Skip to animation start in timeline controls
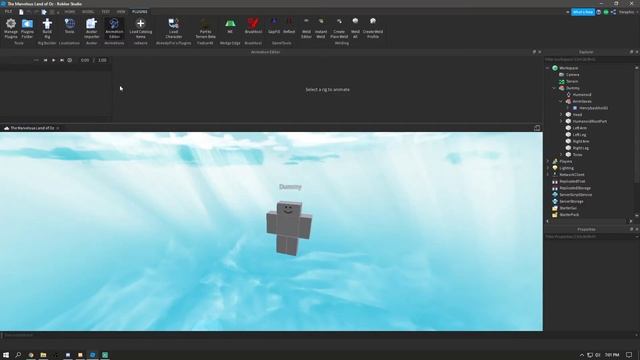Screen dimensions: 640x360 tap(45, 60)
